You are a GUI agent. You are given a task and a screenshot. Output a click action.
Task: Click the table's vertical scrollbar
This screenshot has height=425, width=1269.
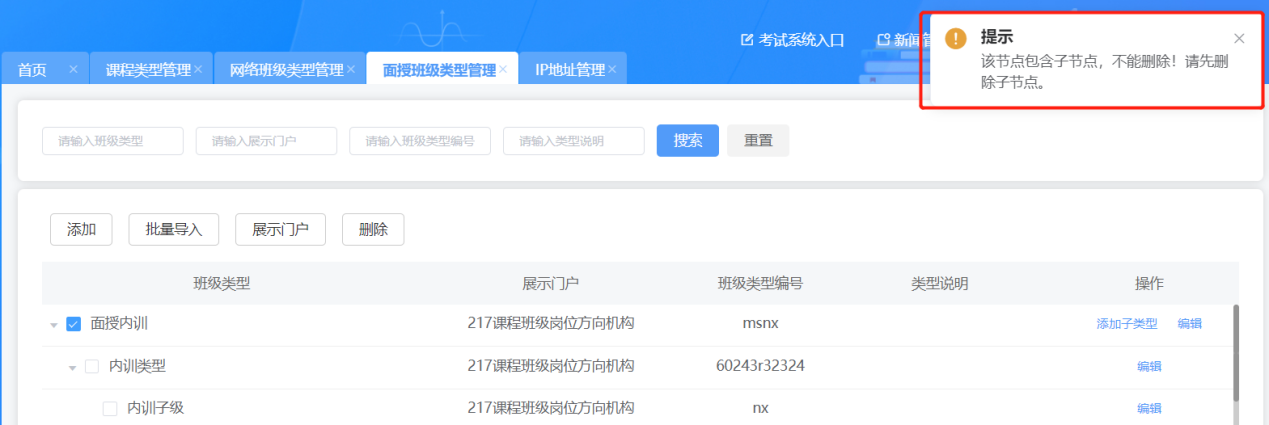(1236, 353)
